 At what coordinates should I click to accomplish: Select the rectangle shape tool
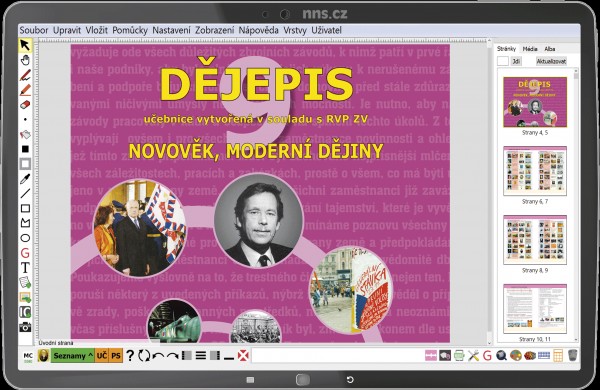(25, 208)
